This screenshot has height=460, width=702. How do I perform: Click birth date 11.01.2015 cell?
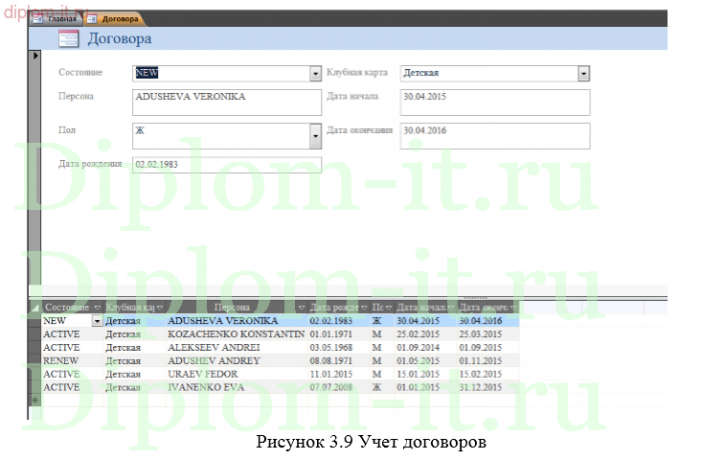pyautogui.click(x=338, y=374)
